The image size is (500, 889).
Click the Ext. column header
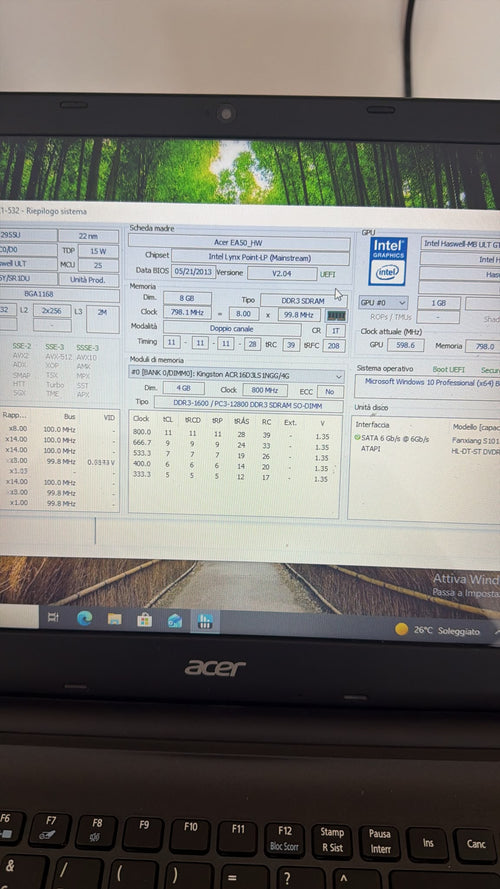pos(290,422)
